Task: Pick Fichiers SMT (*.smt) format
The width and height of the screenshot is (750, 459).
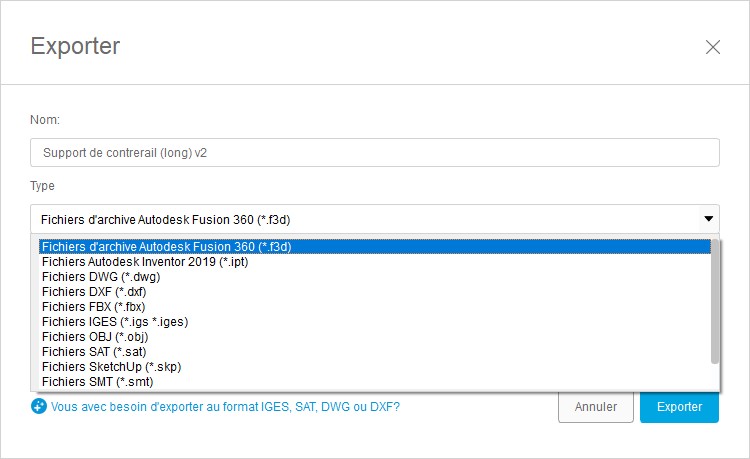Action: coord(375,382)
